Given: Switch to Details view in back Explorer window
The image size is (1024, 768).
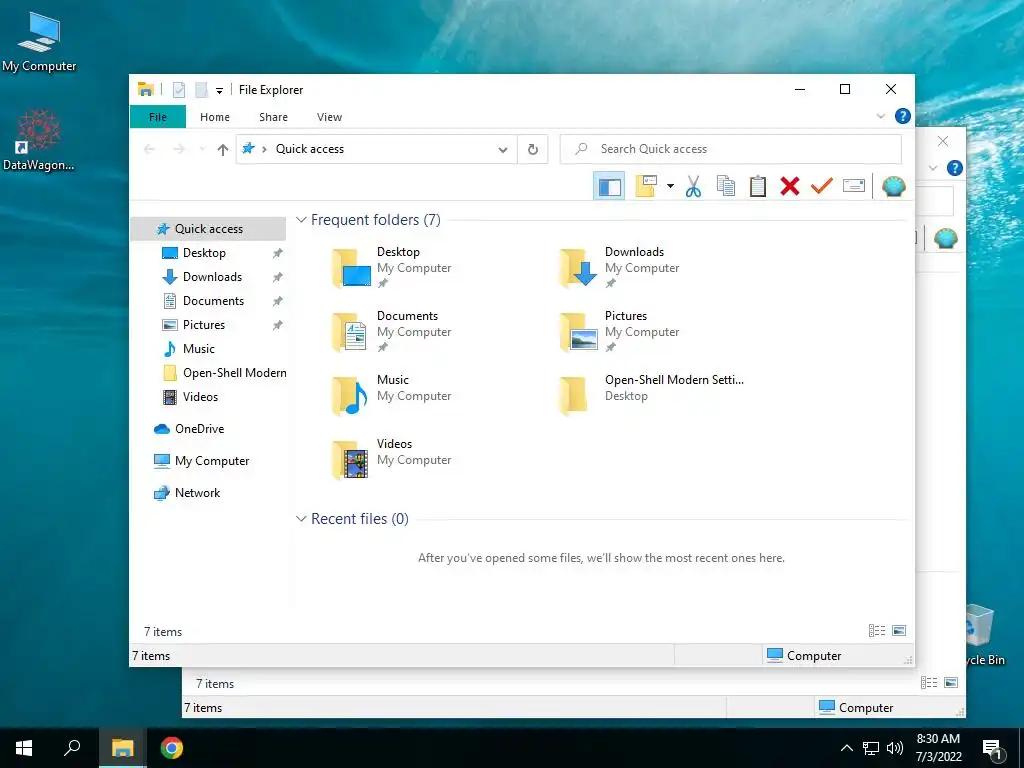Looking at the screenshot, I should coord(929,683).
